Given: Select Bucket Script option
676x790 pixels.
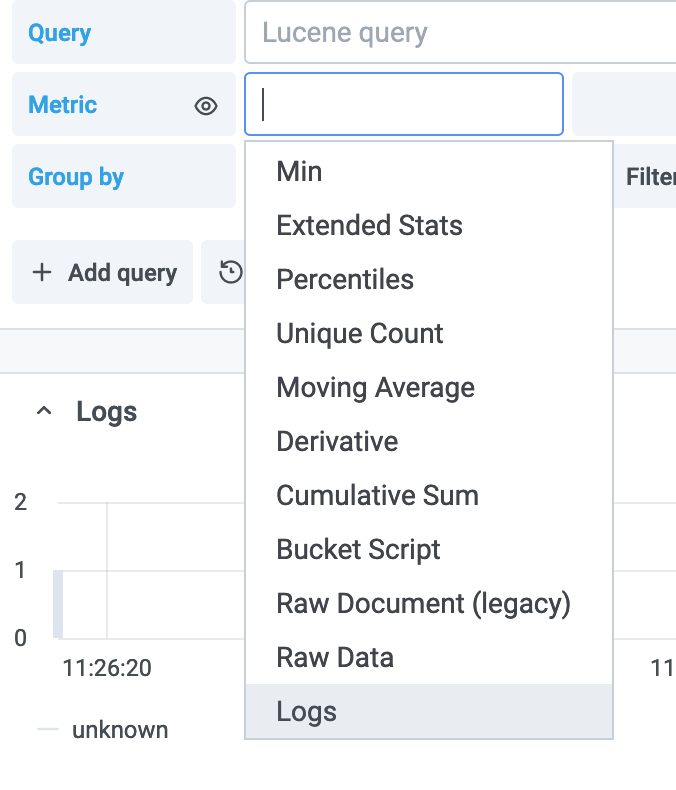Looking at the screenshot, I should [x=358, y=550].
